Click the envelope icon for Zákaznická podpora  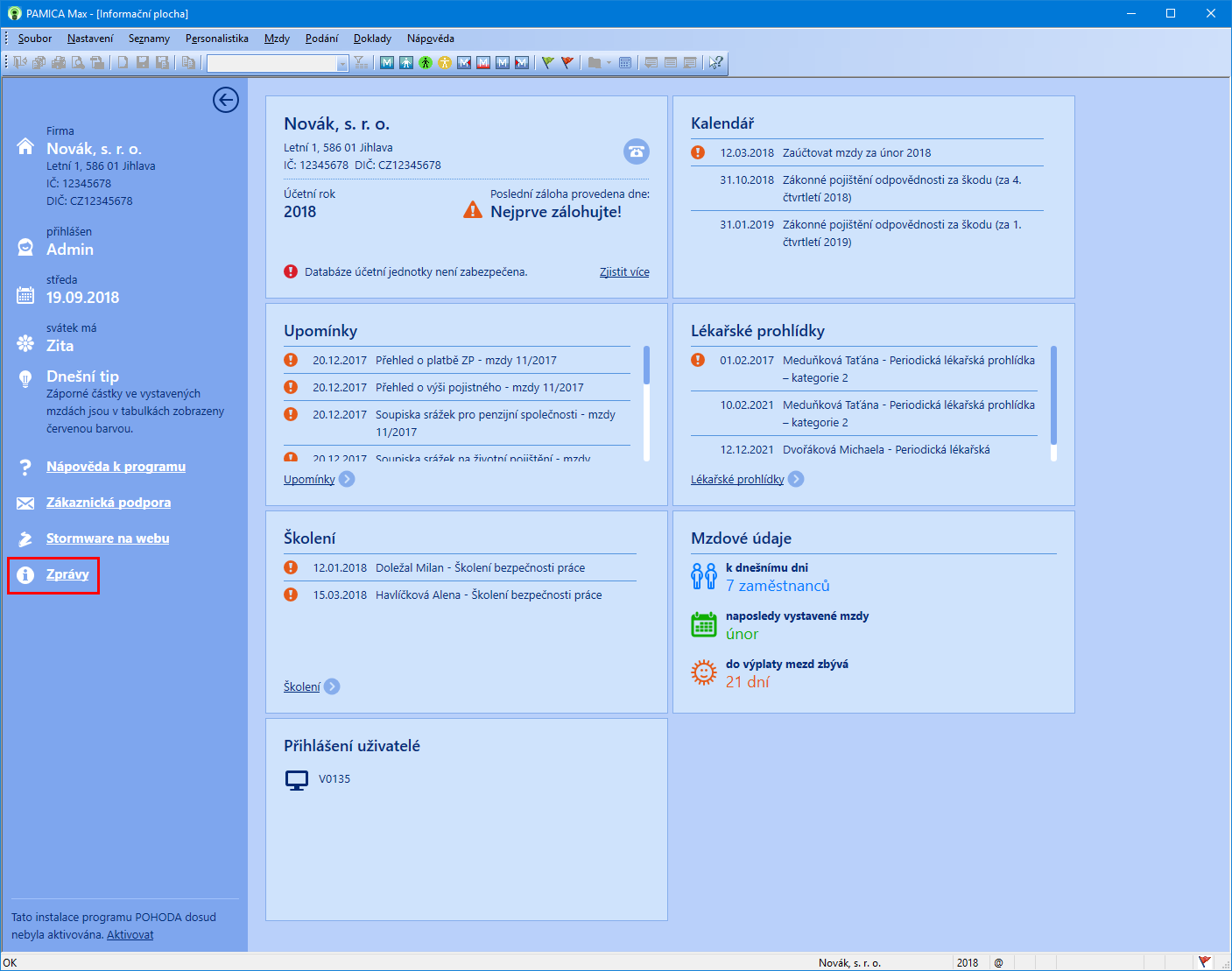point(25,503)
